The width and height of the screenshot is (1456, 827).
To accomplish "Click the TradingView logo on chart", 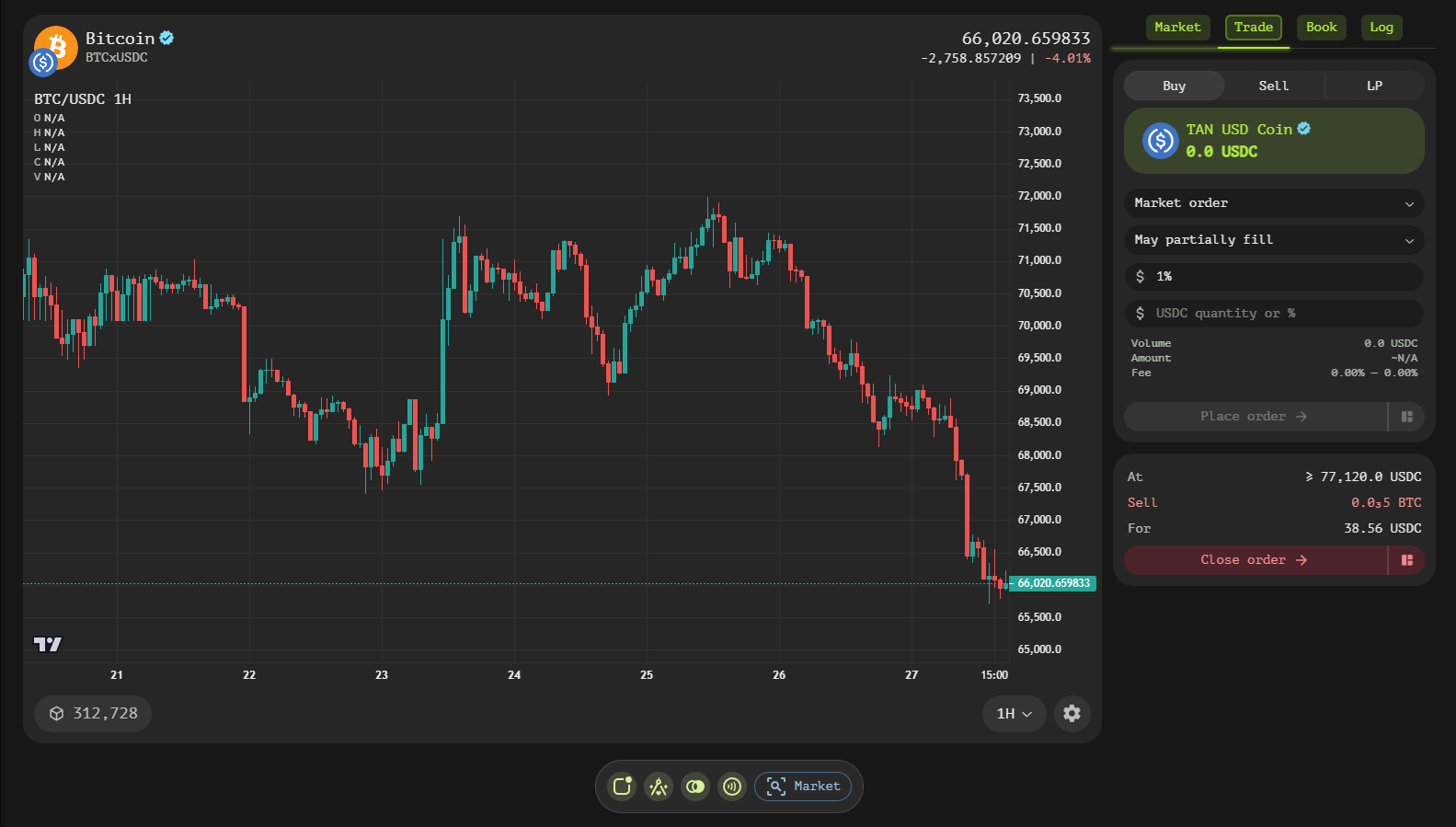I will [48, 644].
